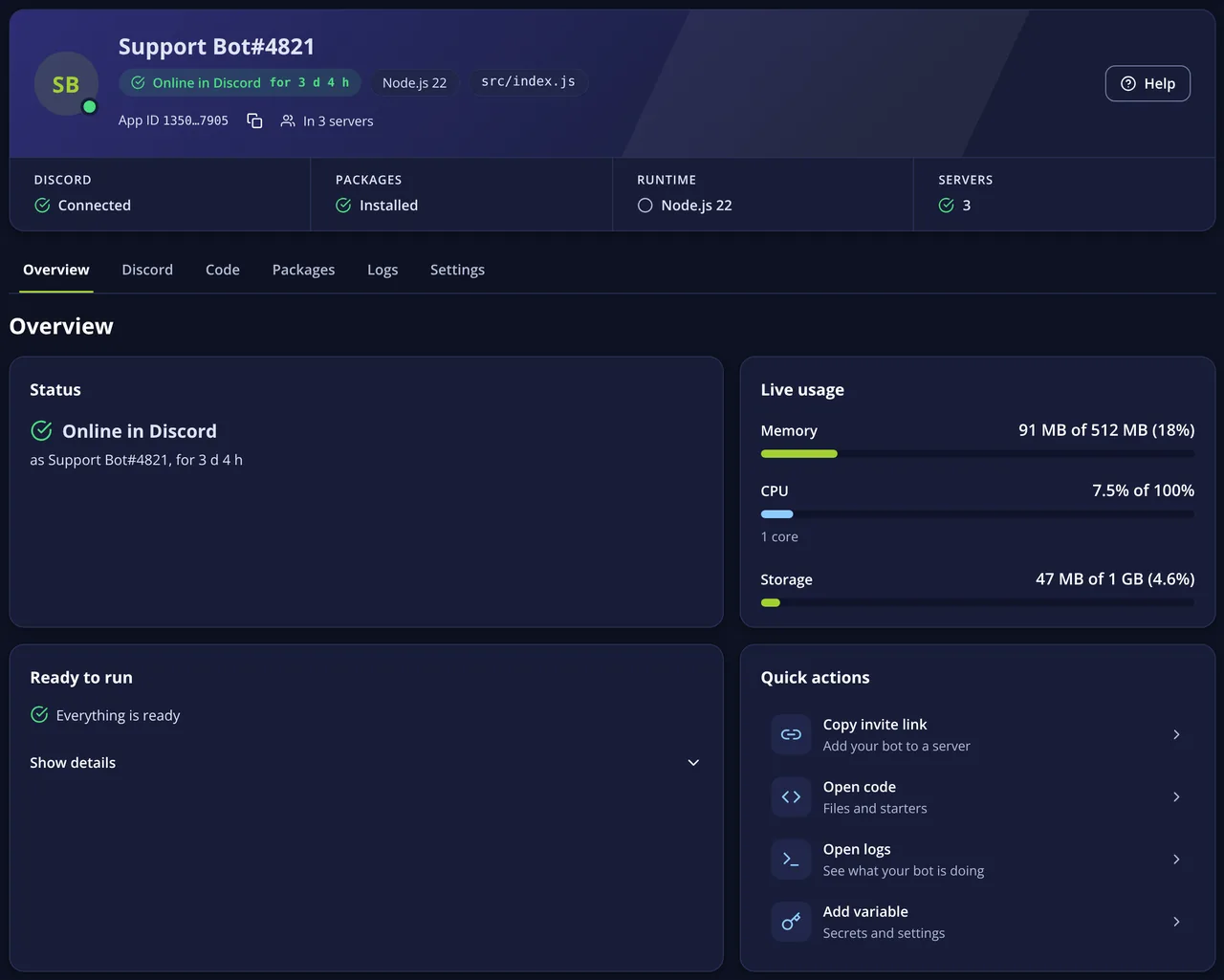The width and height of the screenshot is (1224, 980).
Task: Click the CPU usage progress bar
Action: [x=977, y=514]
